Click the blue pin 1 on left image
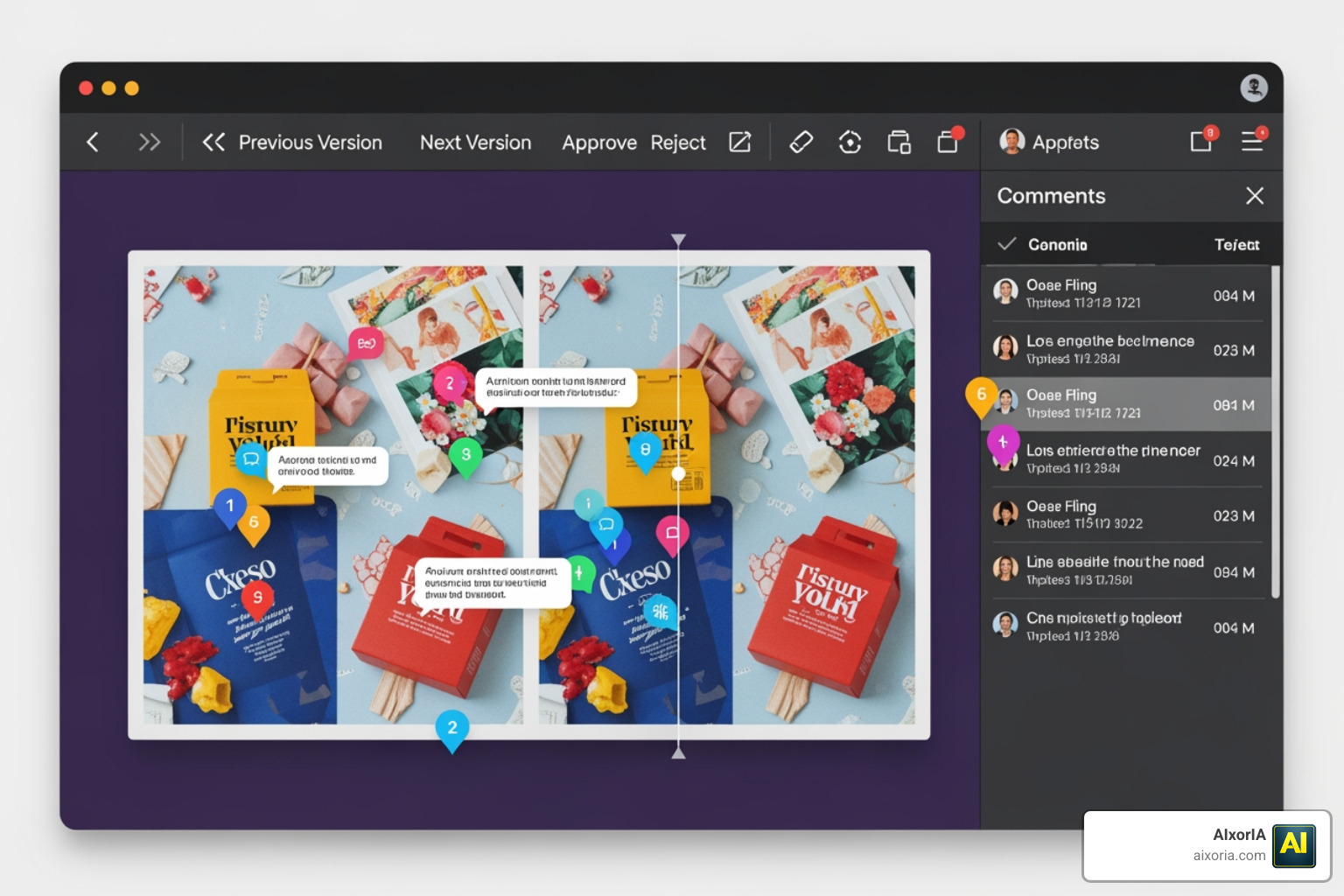1344x896 pixels. click(230, 507)
